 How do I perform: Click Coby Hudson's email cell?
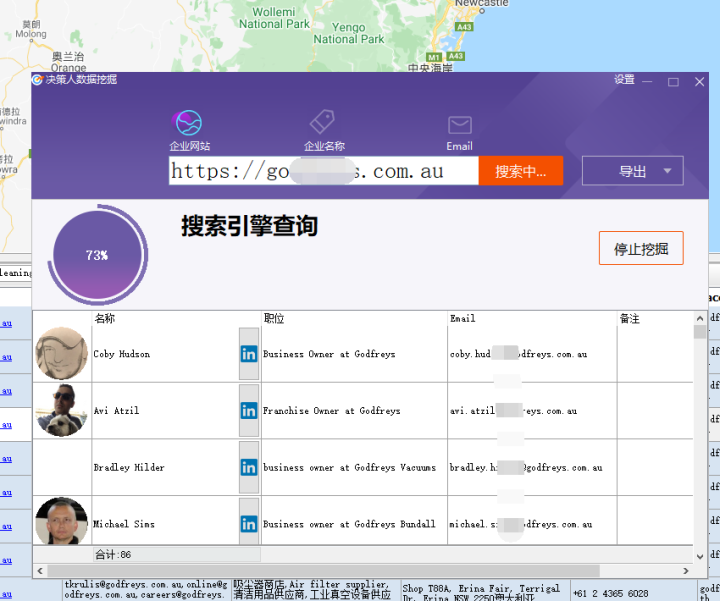coord(532,354)
